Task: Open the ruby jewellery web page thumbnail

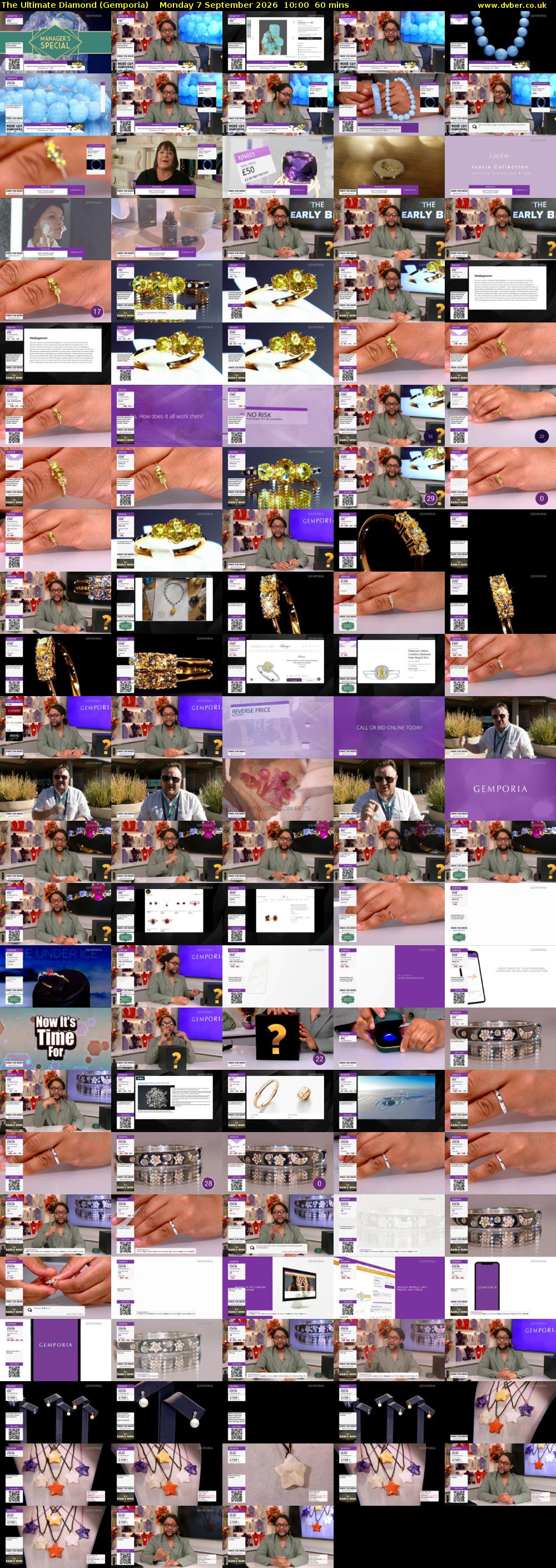Action: (166, 914)
